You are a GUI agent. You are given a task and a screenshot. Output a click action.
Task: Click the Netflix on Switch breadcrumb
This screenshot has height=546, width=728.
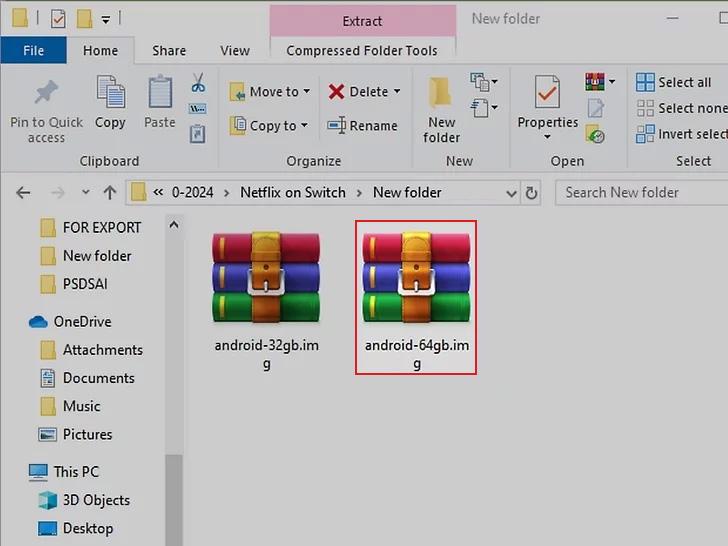click(292, 192)
